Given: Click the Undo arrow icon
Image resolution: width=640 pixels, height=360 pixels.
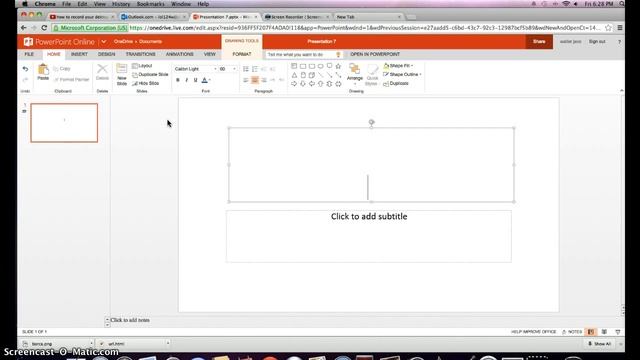Looking at the screenshot, I should pos(25,69).
